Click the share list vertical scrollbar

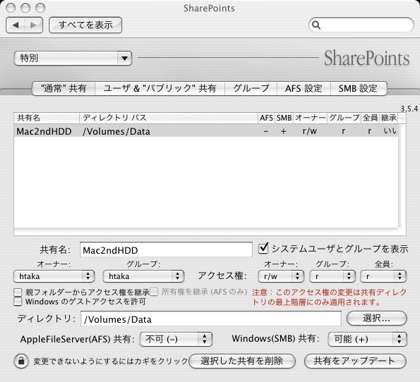(x=402, y=177)
